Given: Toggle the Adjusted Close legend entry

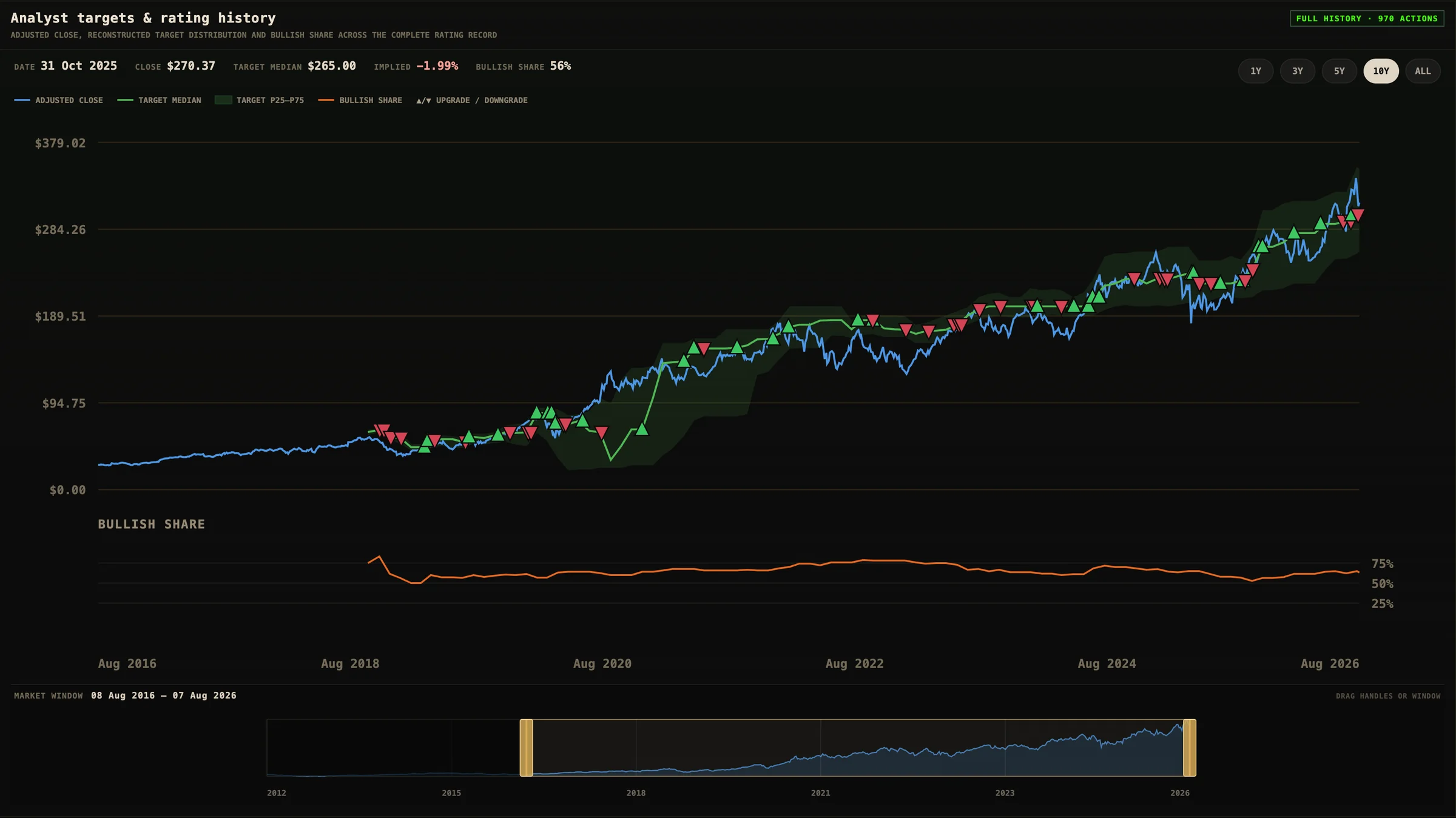Looking at the screenshot, I should pos(59,100).
